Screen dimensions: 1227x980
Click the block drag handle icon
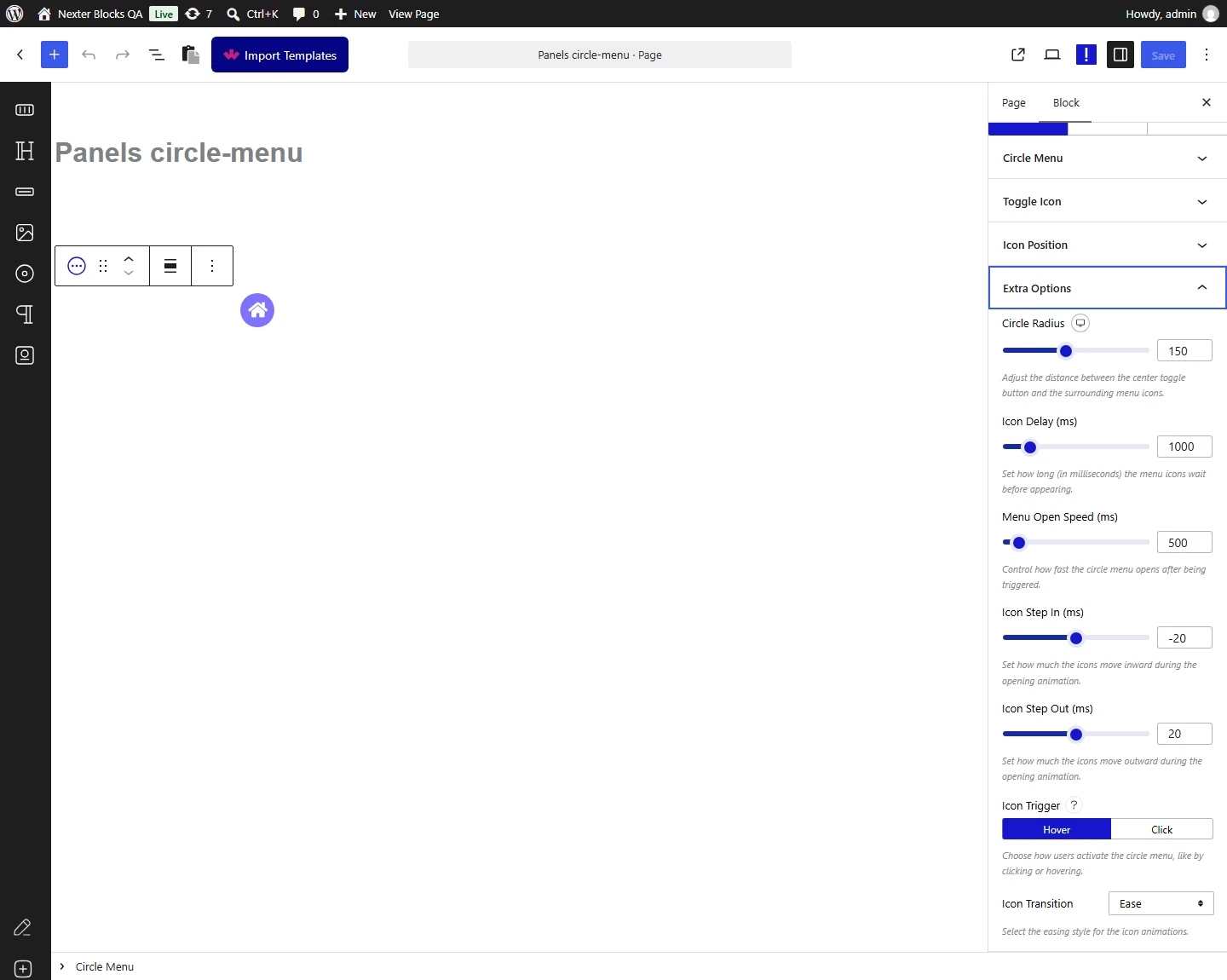point(103,266)
